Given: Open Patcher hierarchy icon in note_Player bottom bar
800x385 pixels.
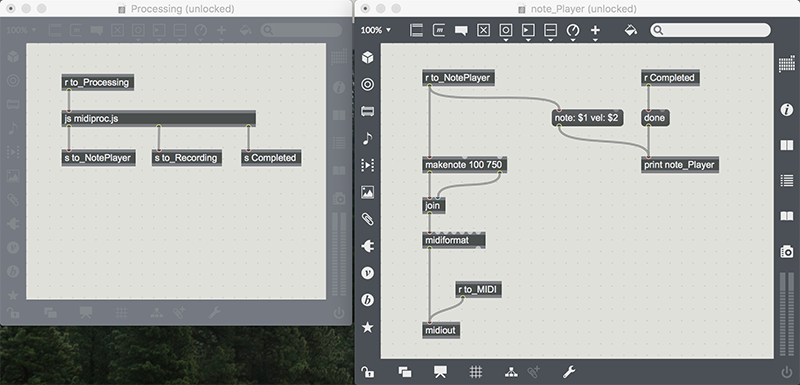Looking at the screenshot, I should point(511,372).
